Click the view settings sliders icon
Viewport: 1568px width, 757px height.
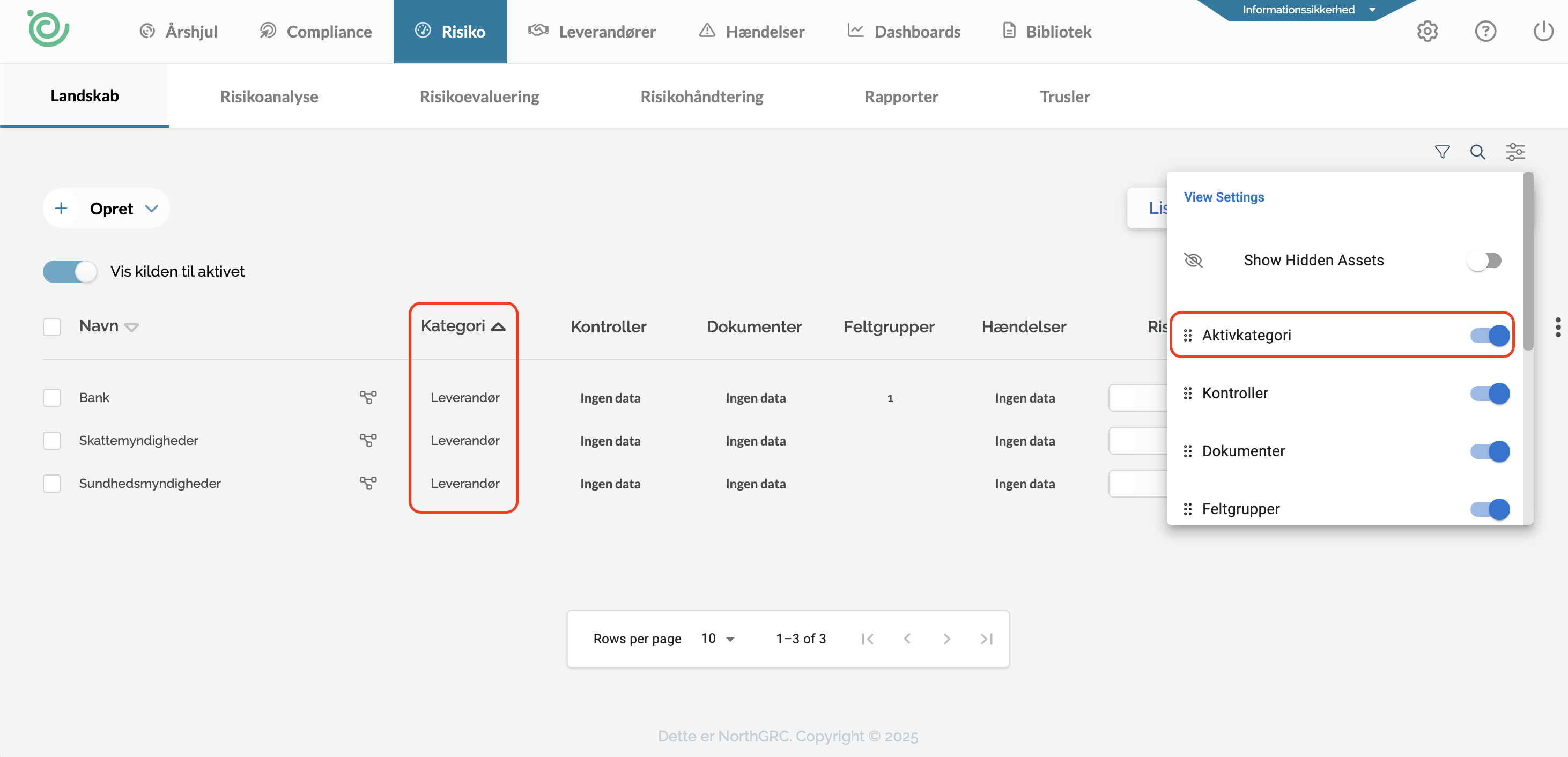click(x=1514, y=152)
